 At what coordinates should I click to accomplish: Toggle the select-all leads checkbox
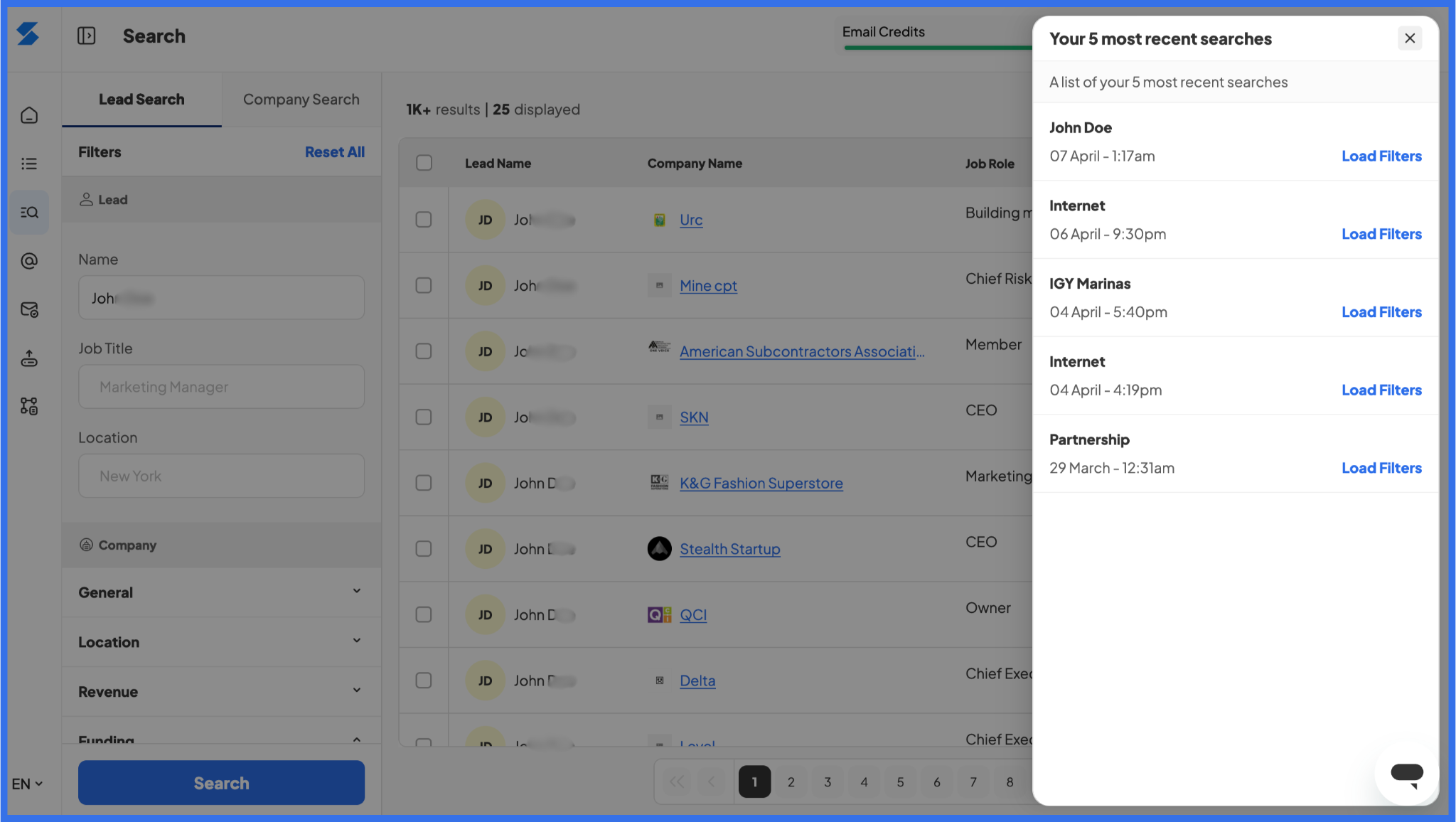tap(424, 163)
